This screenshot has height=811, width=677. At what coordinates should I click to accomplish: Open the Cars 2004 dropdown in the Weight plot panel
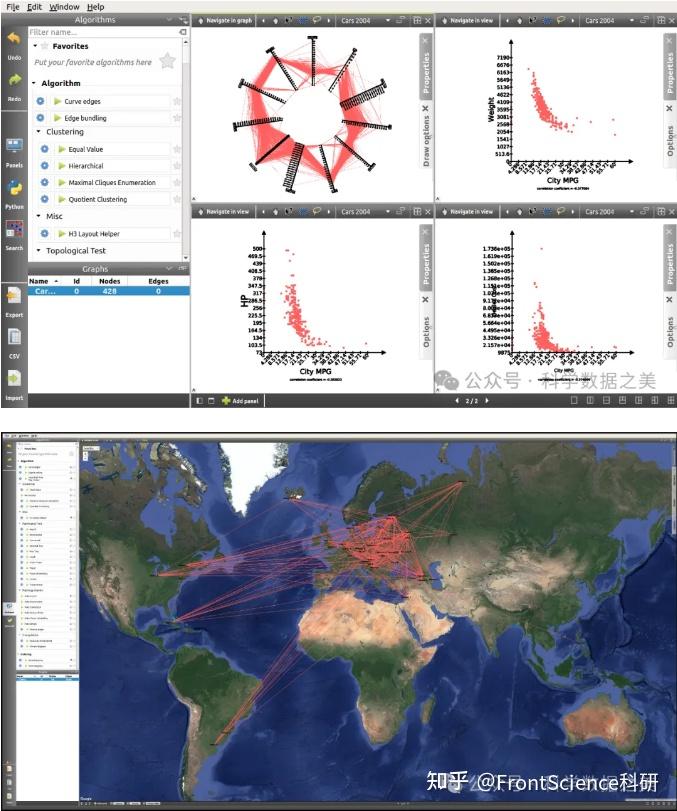(631, 21)
